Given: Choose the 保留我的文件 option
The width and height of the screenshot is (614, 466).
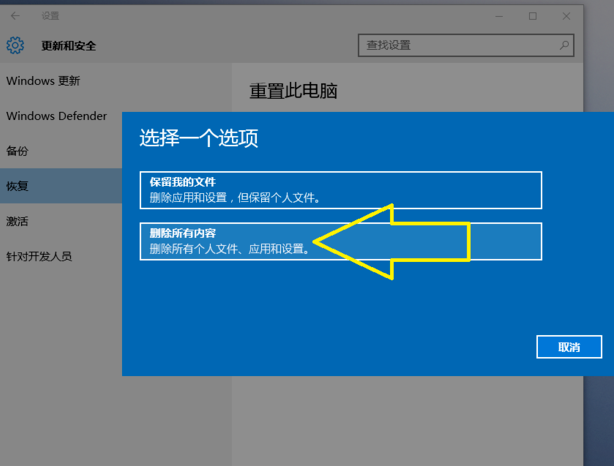Looking at the screenshot, I should (x=340, y=190).
